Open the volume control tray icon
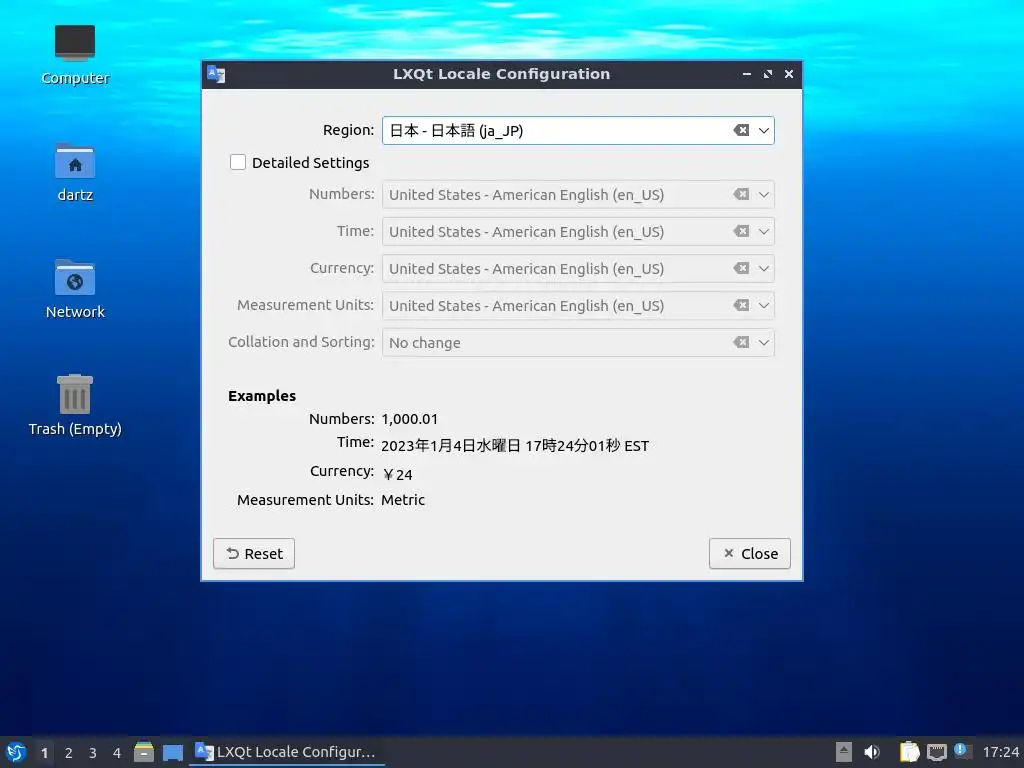 click(x=872, y=752)
